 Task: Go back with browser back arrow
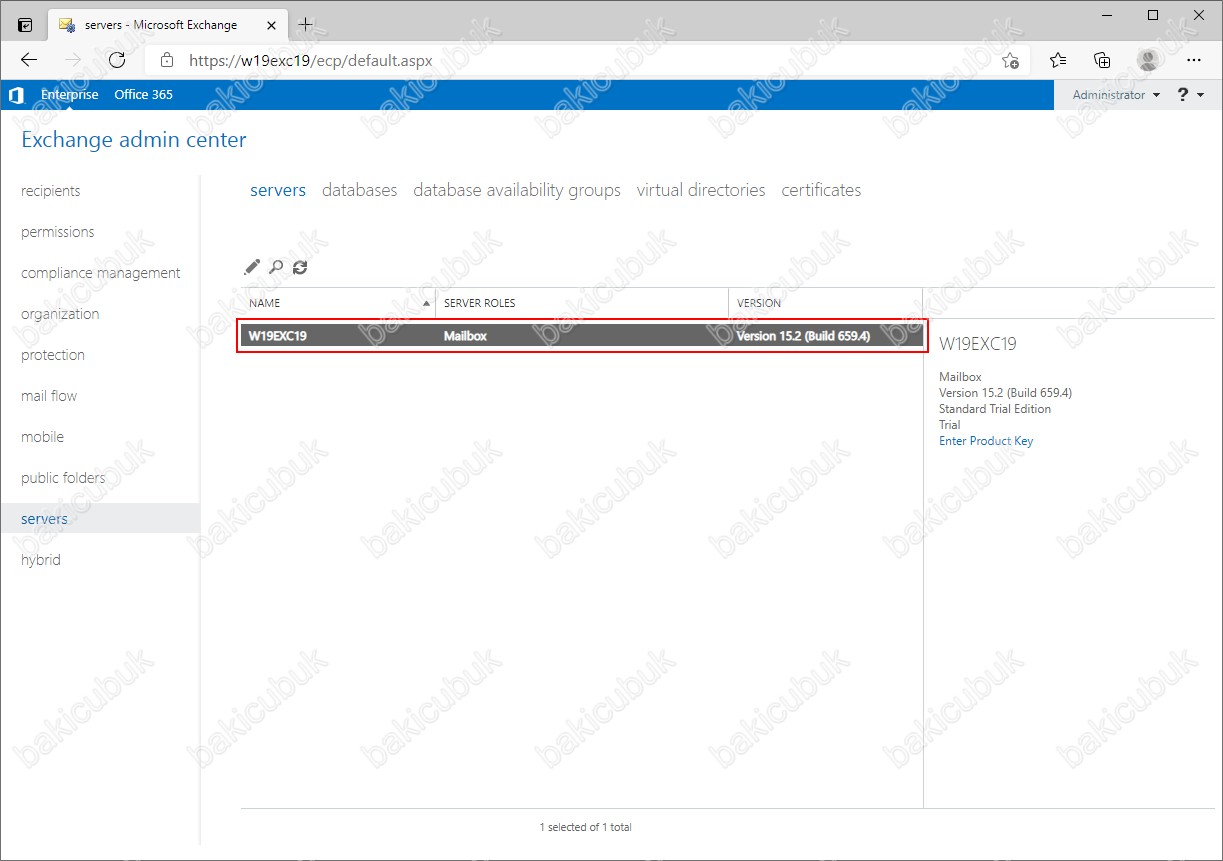coord(29,60)
